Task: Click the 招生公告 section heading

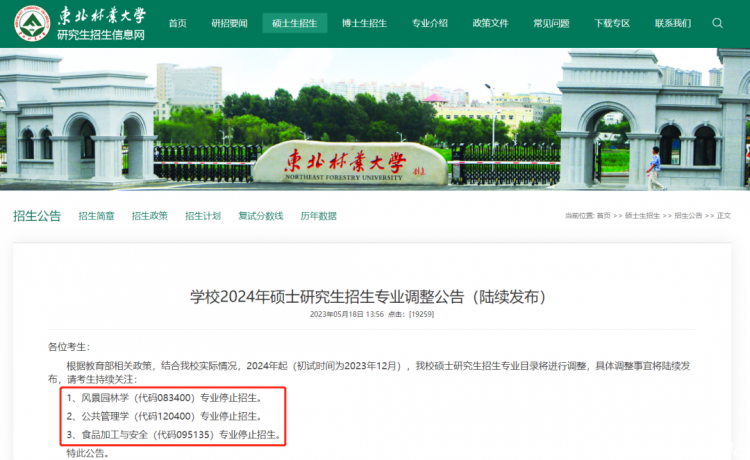Action: (x=37, y=216)
